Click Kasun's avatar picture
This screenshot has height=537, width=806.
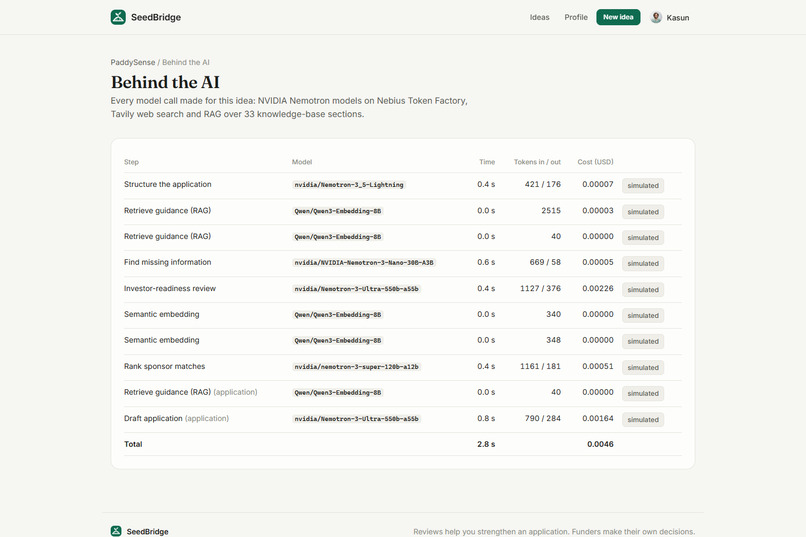point(655,17)
